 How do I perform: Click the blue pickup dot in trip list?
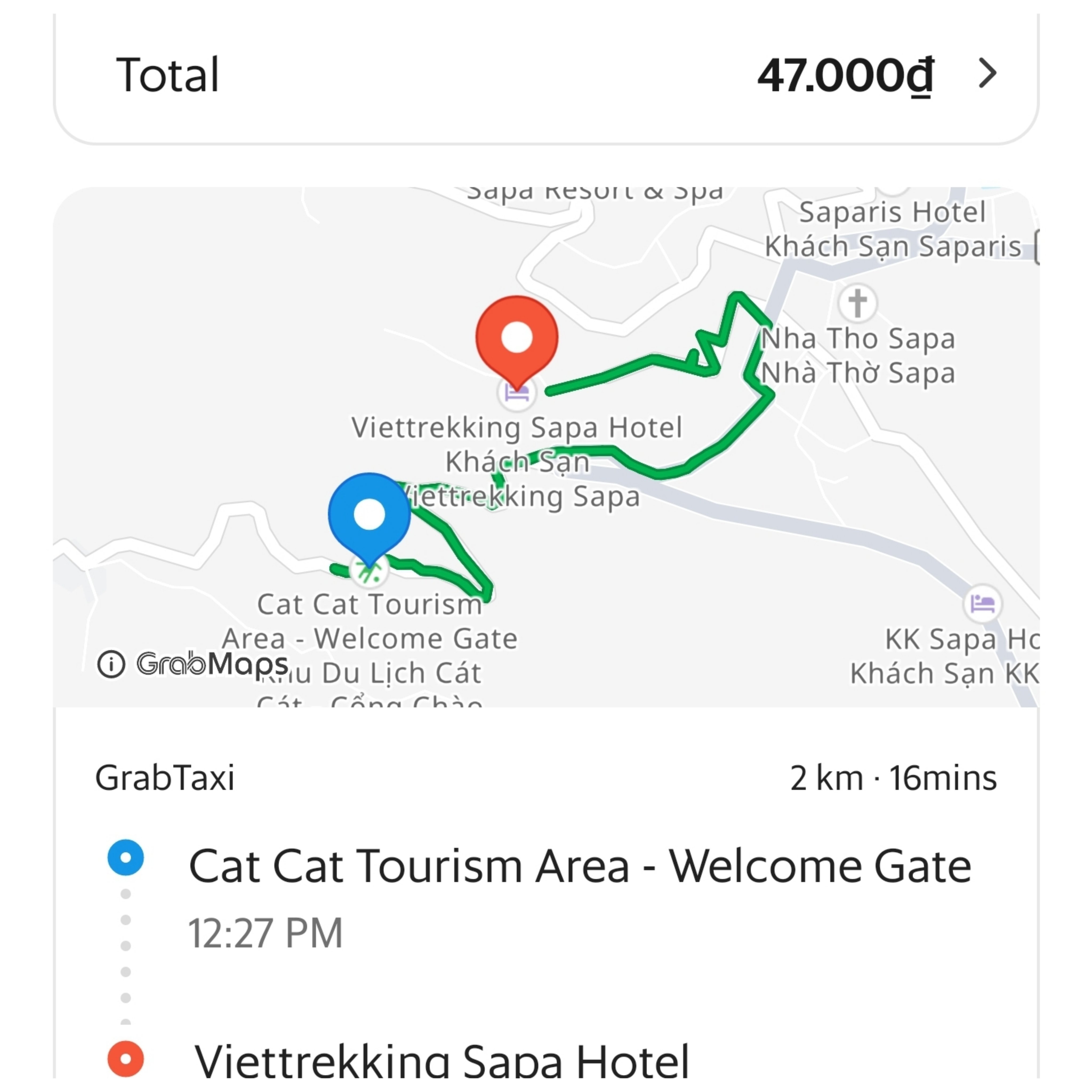click(126, 857)
